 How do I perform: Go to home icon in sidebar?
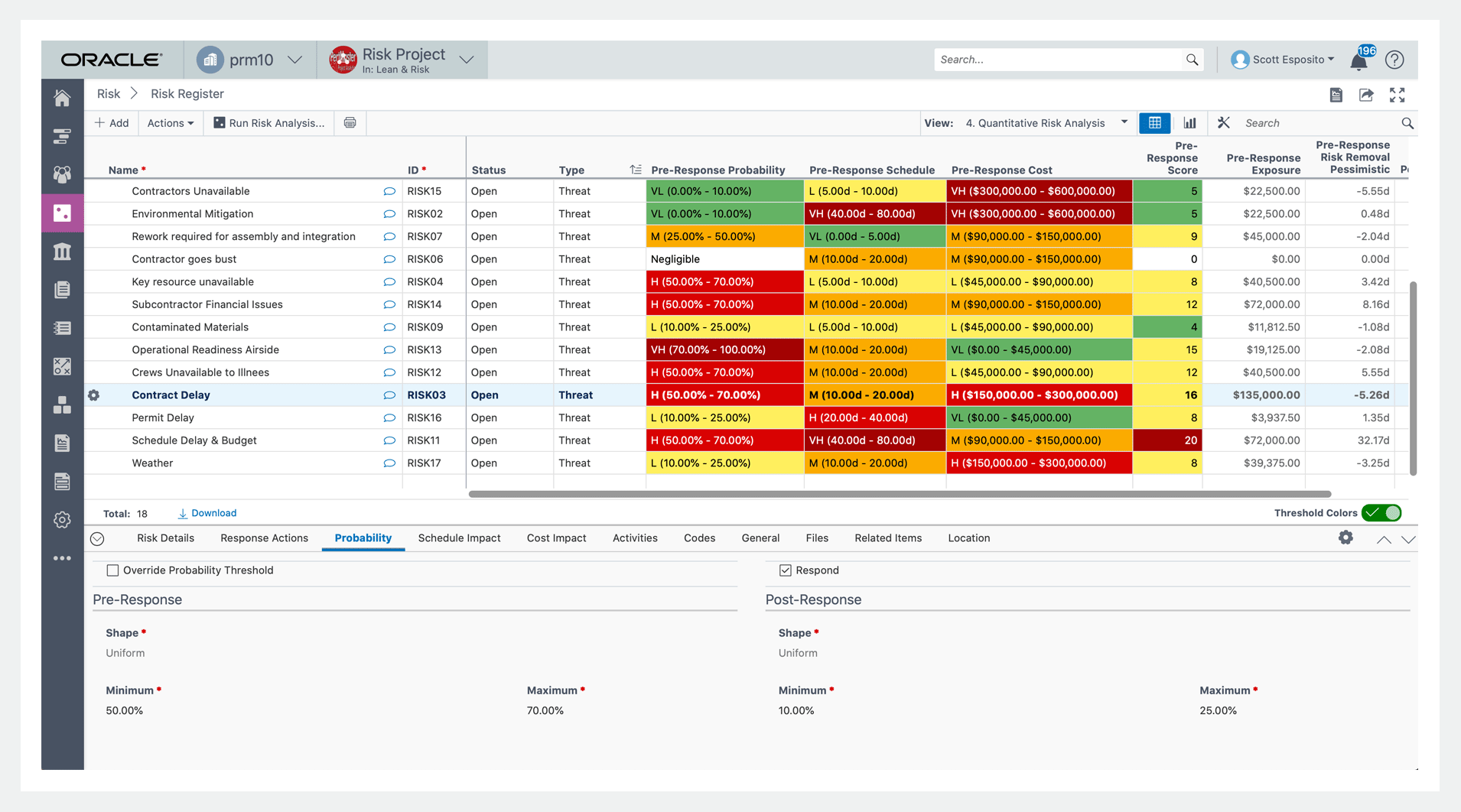63,99
